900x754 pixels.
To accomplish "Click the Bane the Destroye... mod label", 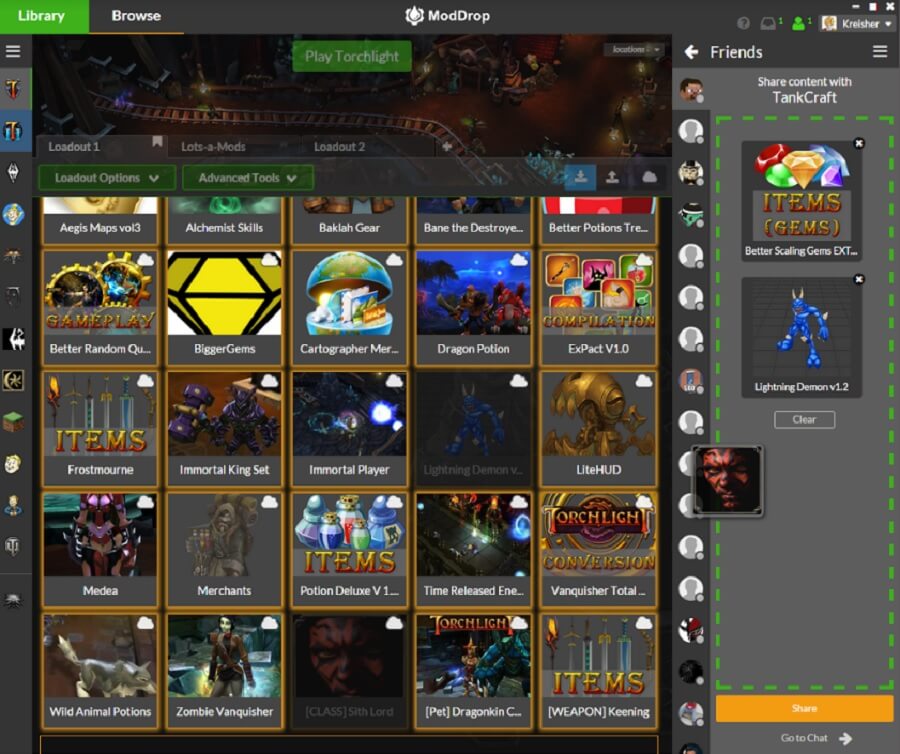I will 474,228.
